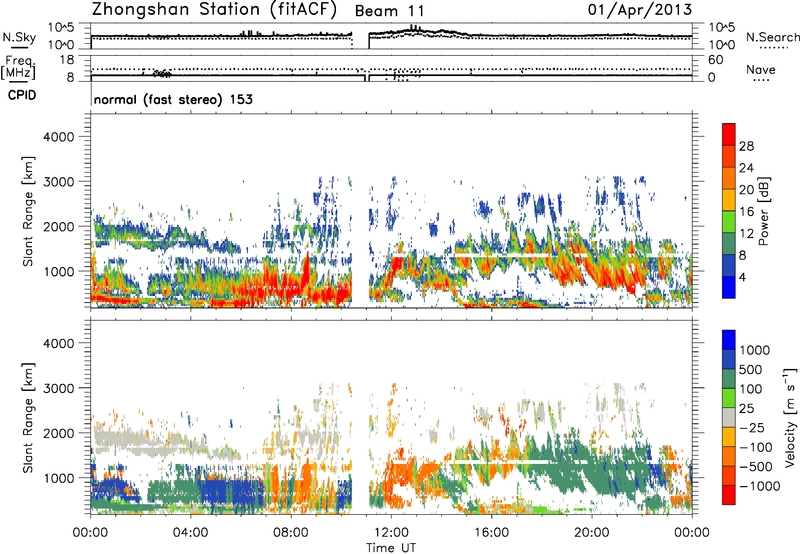Click the '60' Nave axis value
The image size is (800, 554).
(x=715, y=60)
